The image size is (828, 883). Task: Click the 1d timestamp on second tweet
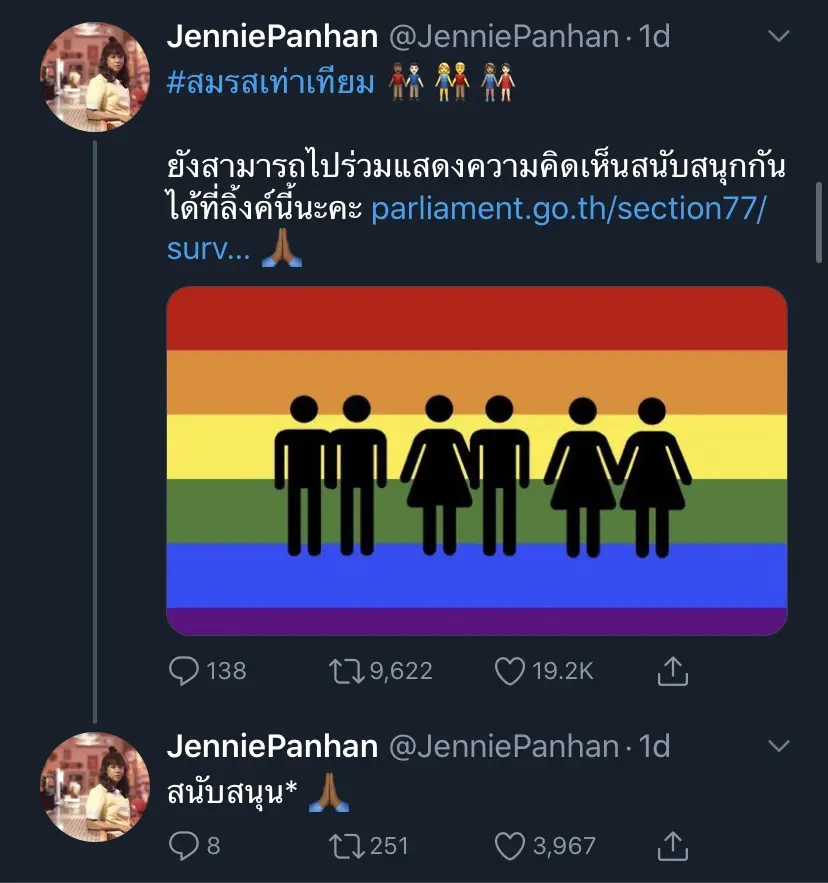pyautogui.click(x=654, y=746)
